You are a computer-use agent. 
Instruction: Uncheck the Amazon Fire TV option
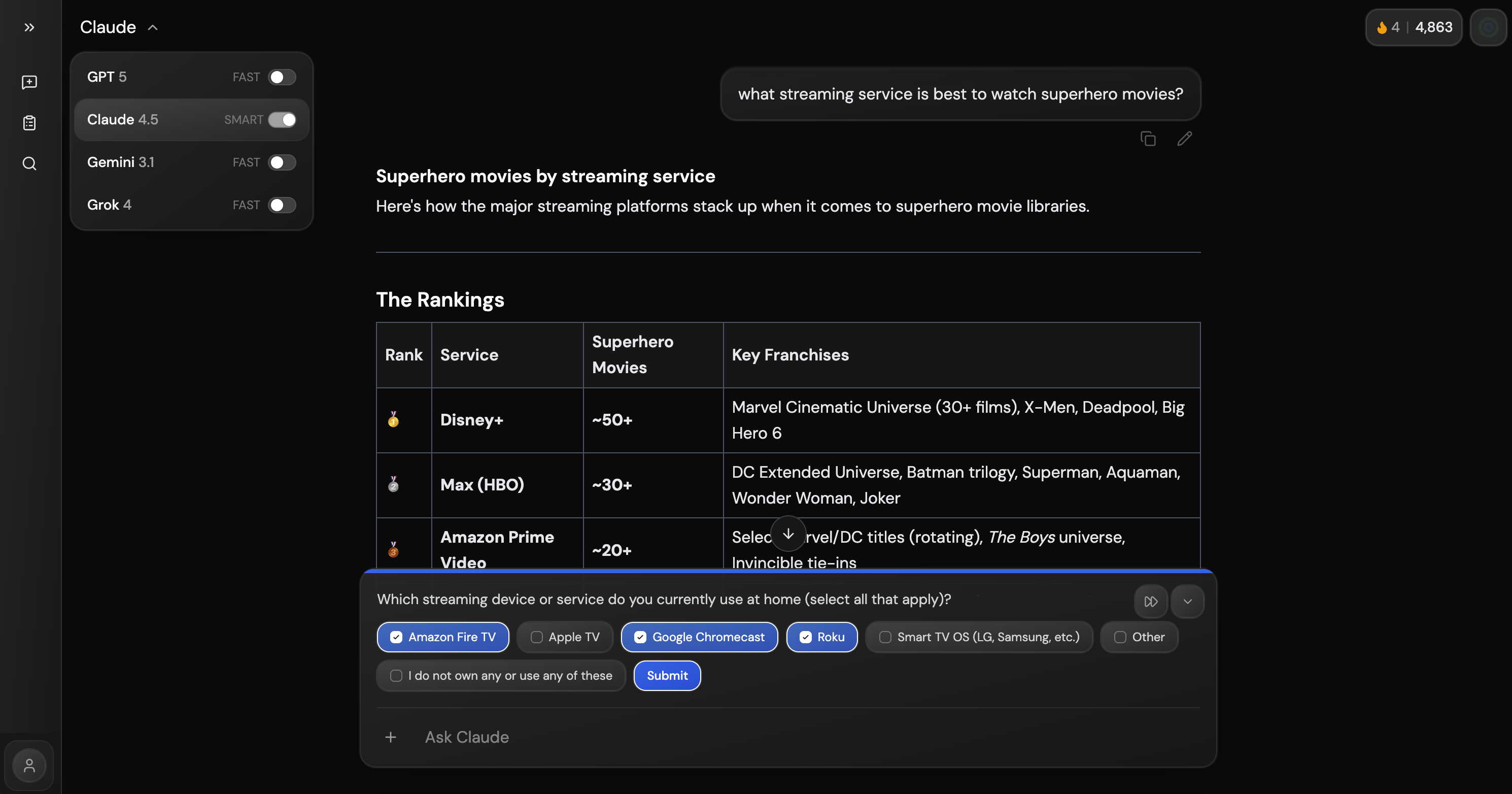pos(442,637)
